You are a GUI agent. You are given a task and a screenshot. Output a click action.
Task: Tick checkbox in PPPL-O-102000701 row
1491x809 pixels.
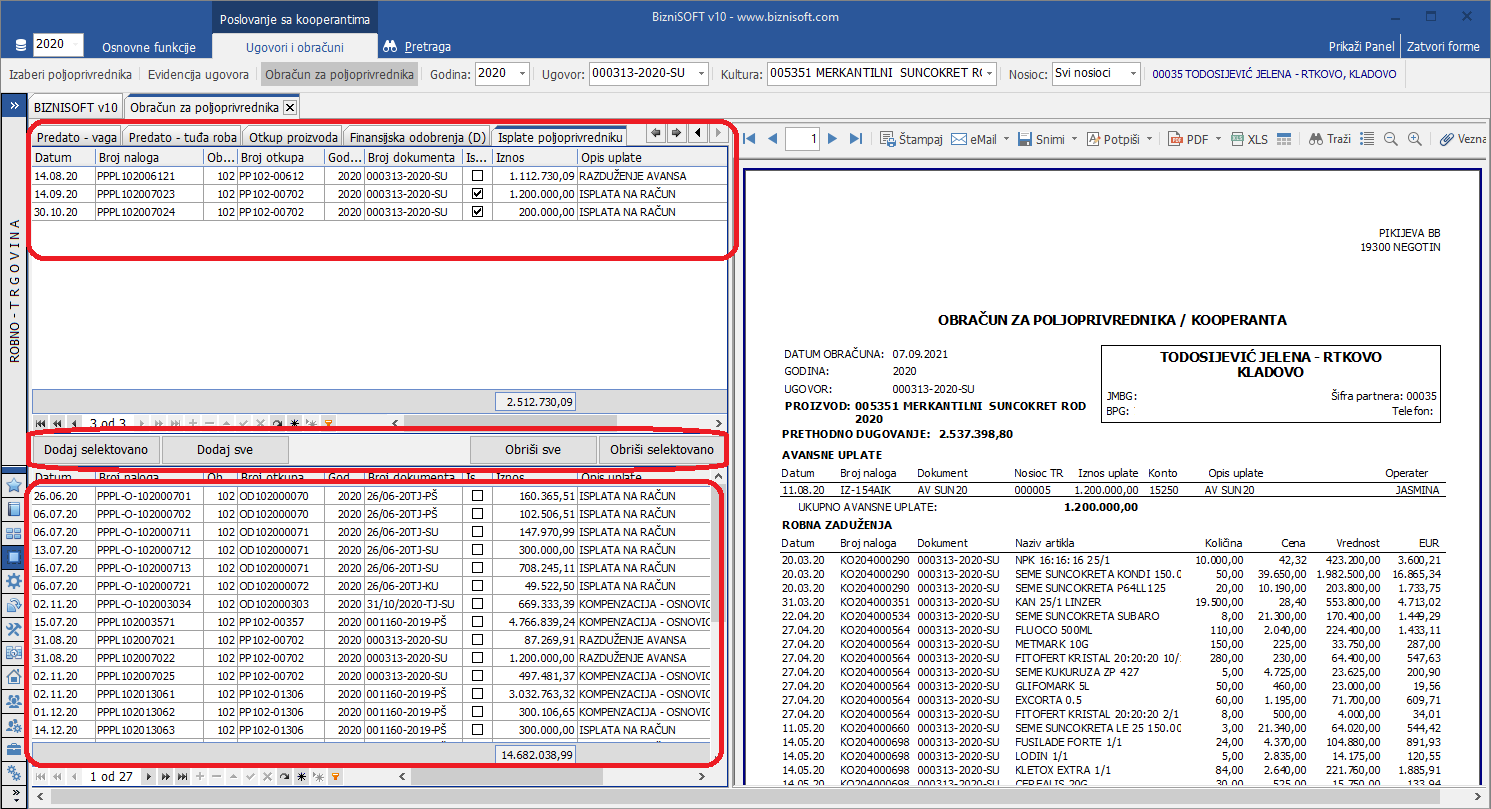pyautogui.click(x=477, y=496)
